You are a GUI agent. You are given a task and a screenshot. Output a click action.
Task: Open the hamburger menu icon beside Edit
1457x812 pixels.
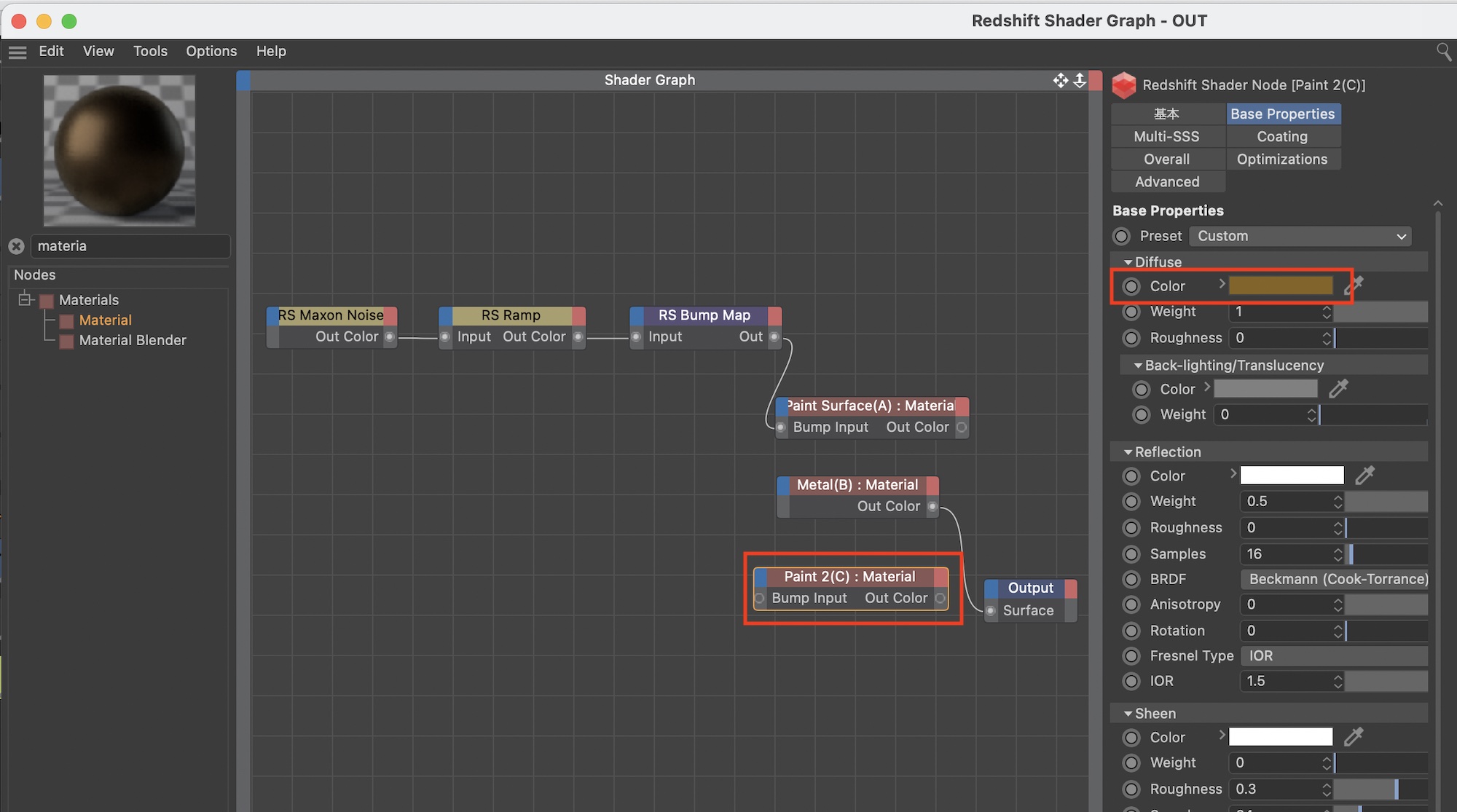[17, 52]
